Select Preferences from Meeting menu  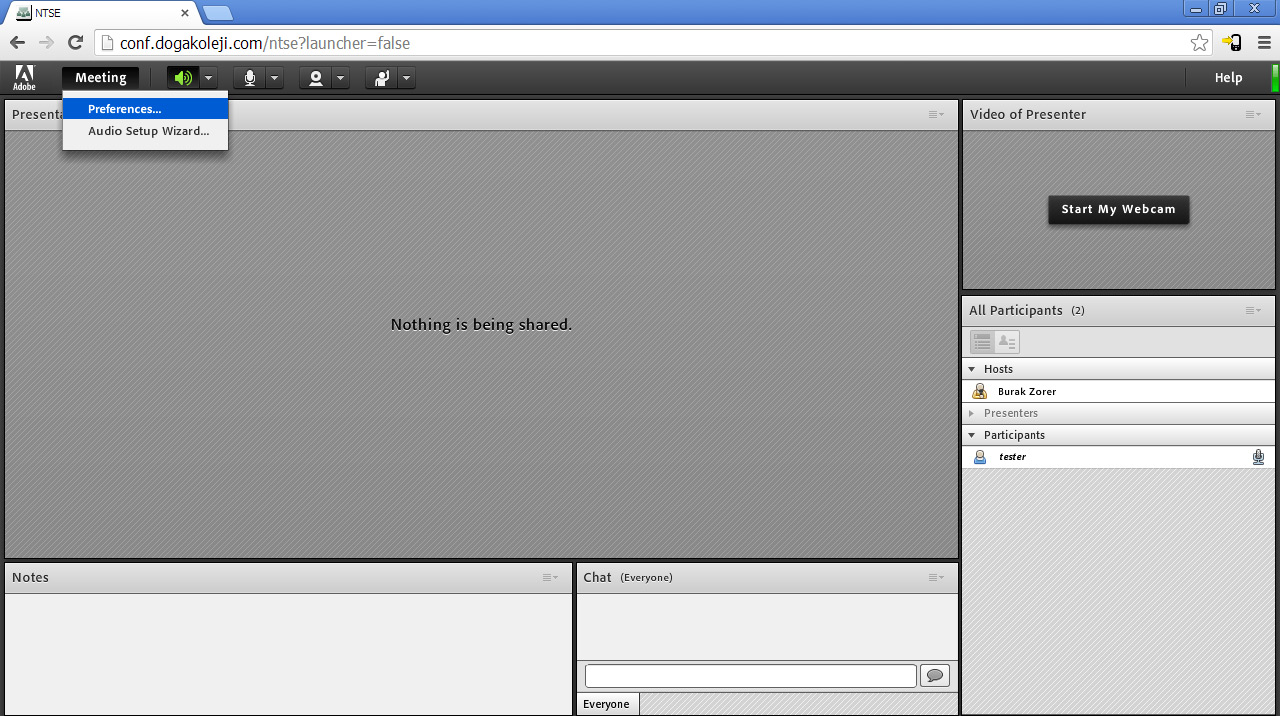point(125,109)
